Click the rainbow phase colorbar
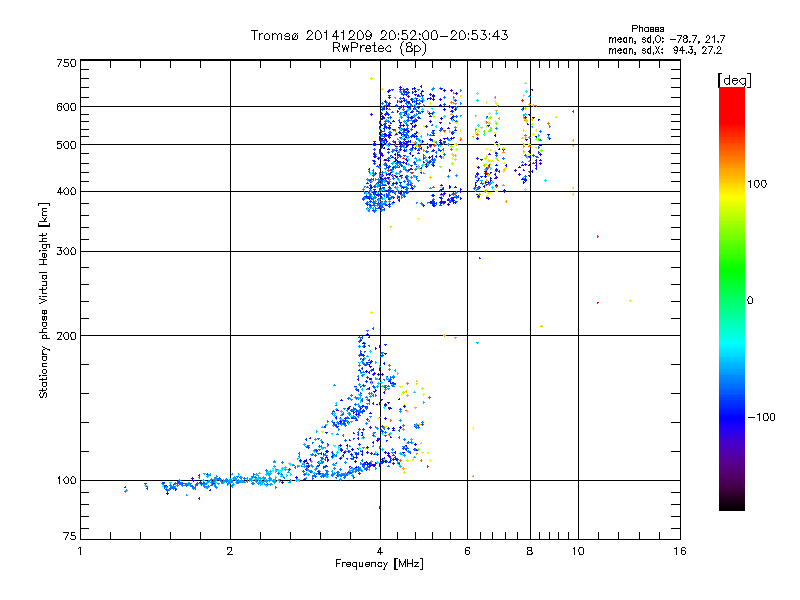 (x=732, y=299)
